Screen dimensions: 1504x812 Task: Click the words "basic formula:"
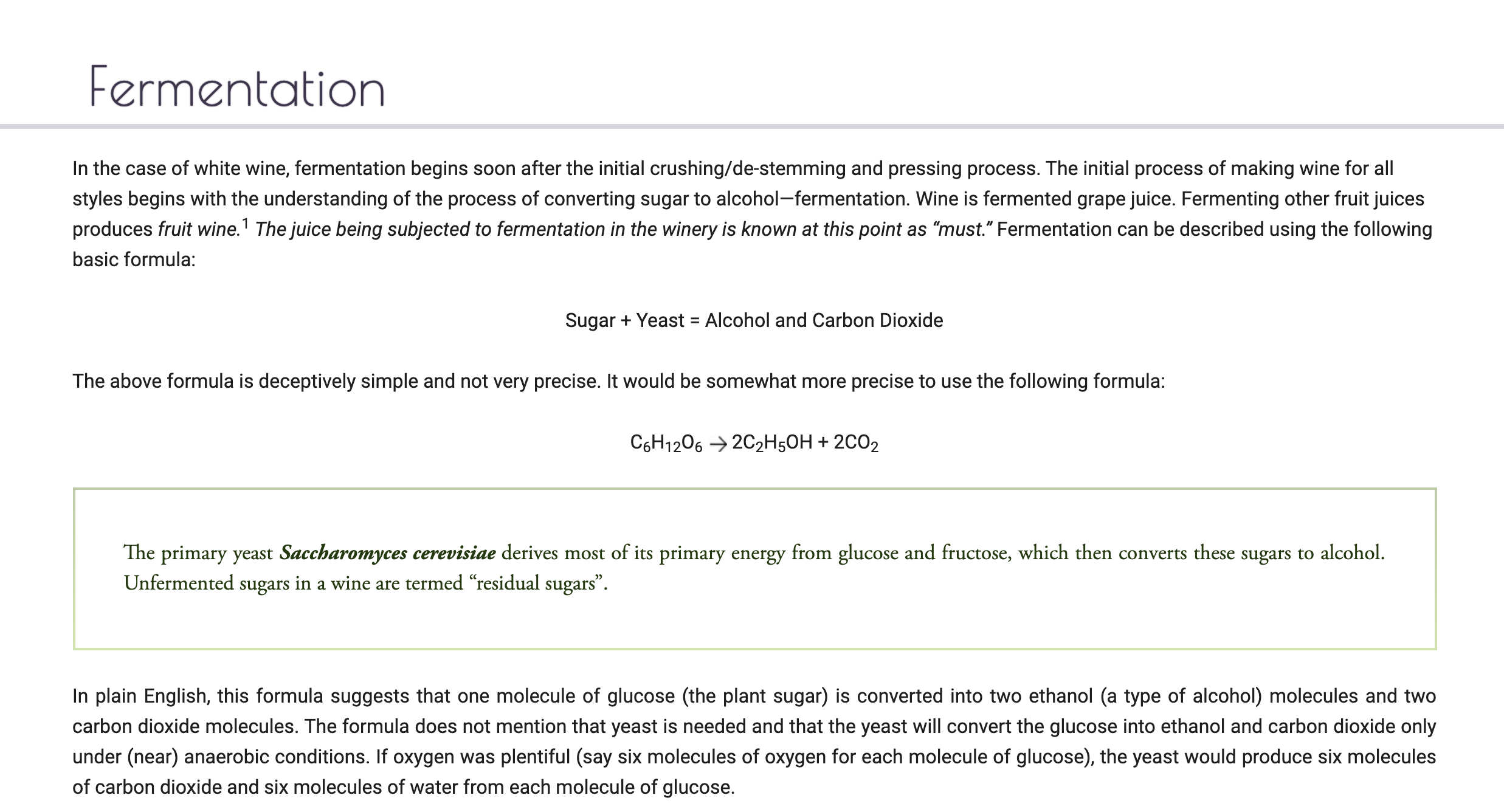coord(134,260)
